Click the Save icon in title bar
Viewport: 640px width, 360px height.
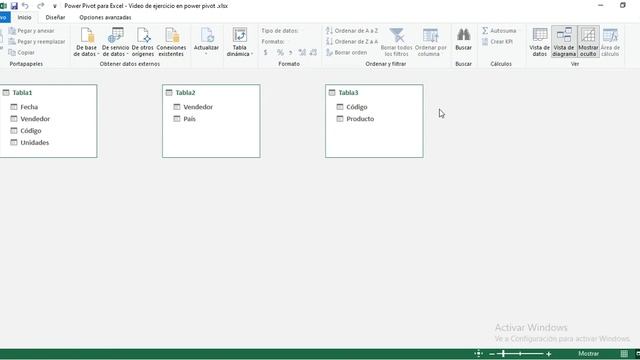pyautogui.click(x=14, y=6)
